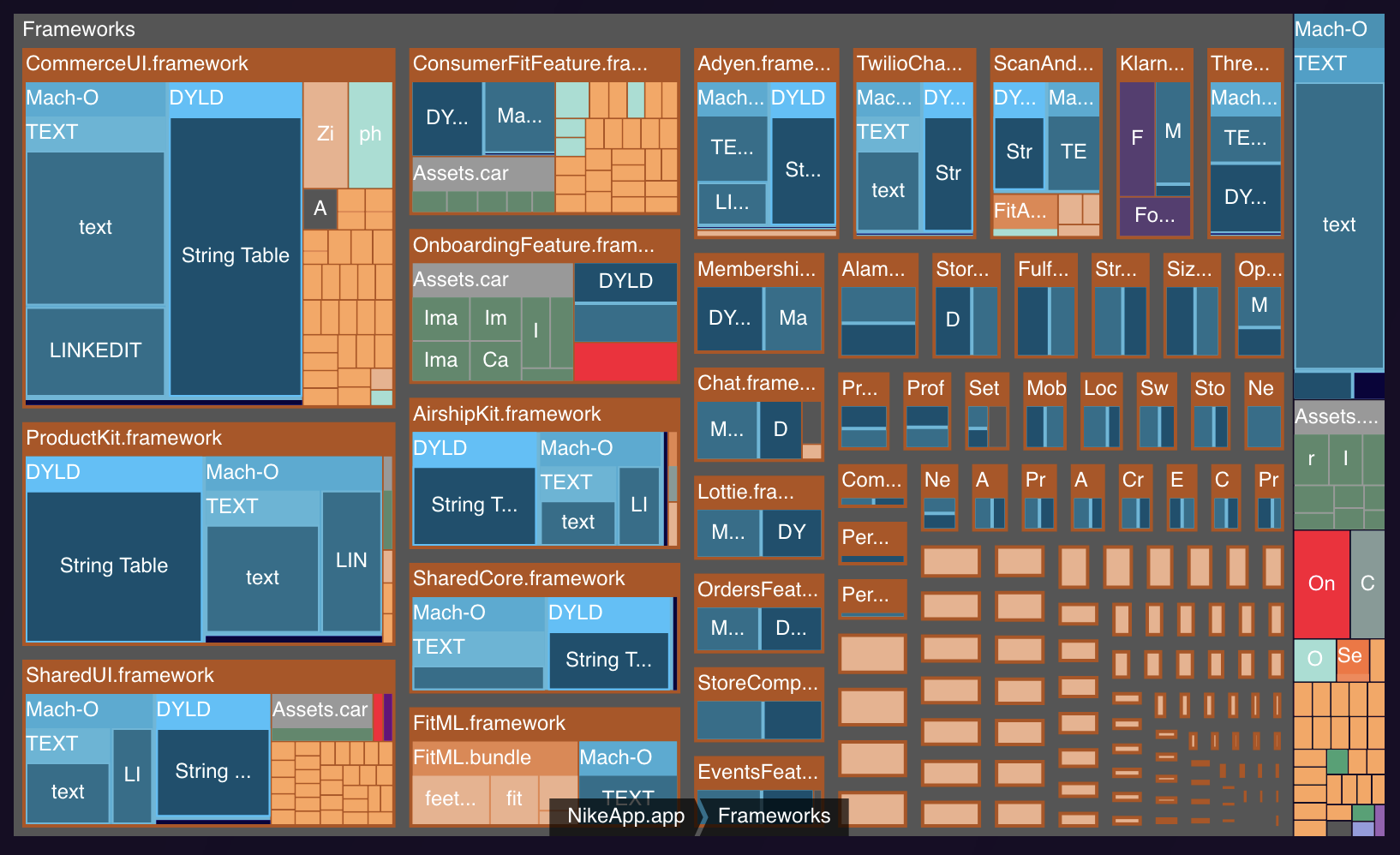Select Assets.car in ConsumerFitFeature framework
1400x855 pixels.
[x=482, y=173]
